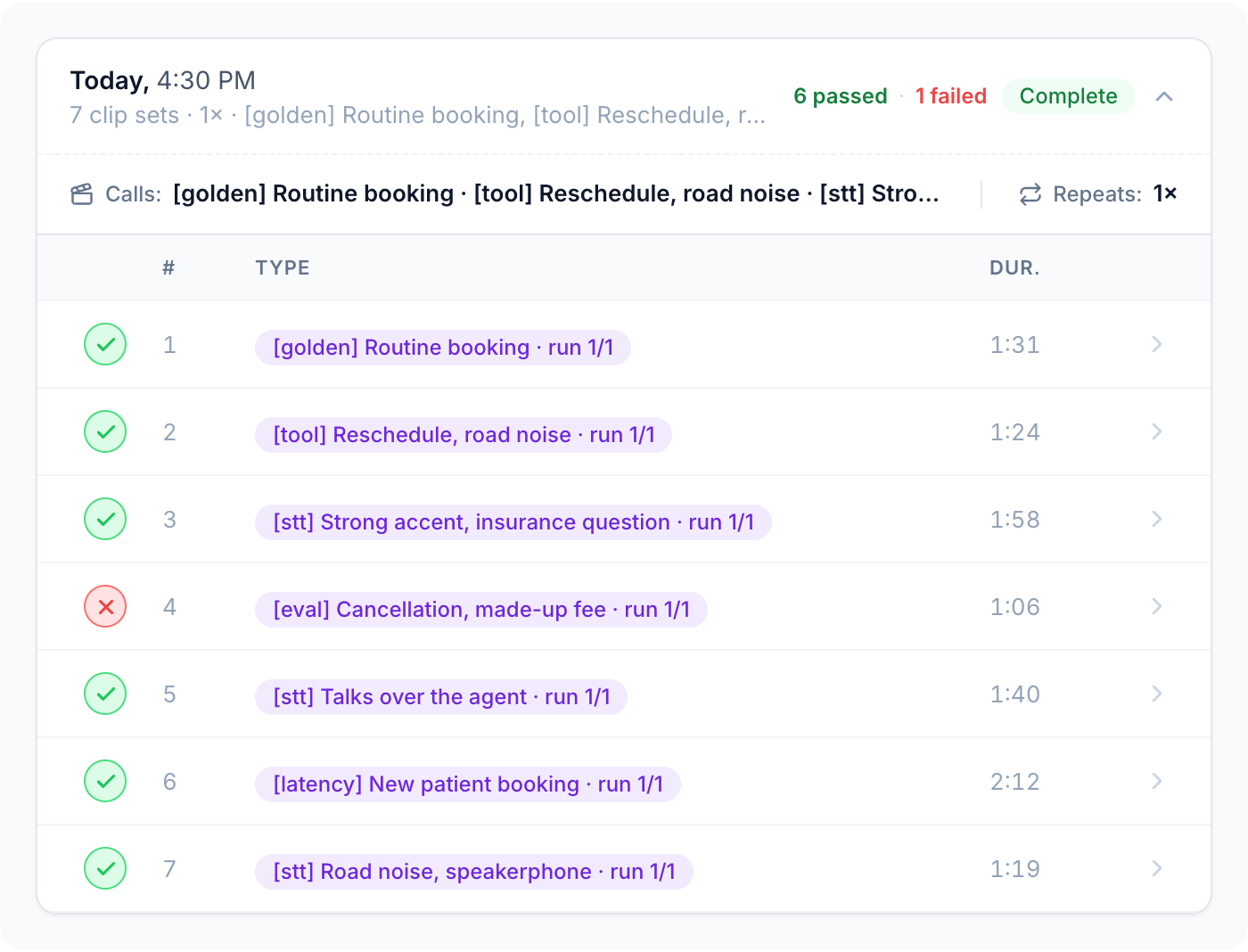This screenshot has height=952, width=1248.
Task: Click the pass checkmark on row 2
Action: [105, 431]
